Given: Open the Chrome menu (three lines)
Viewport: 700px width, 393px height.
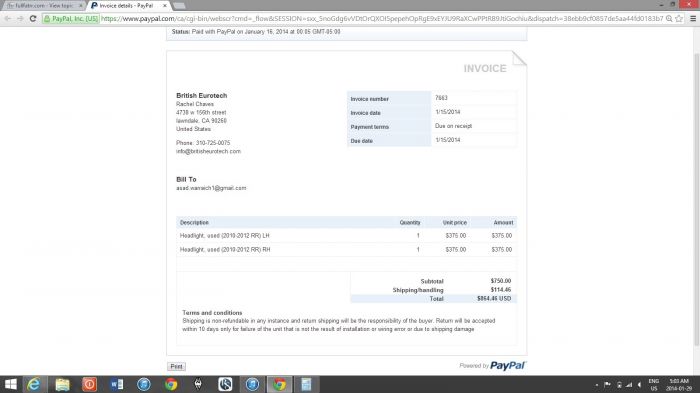Looking at the screenshot, I should pyautogui.click(x=693, y=19).
